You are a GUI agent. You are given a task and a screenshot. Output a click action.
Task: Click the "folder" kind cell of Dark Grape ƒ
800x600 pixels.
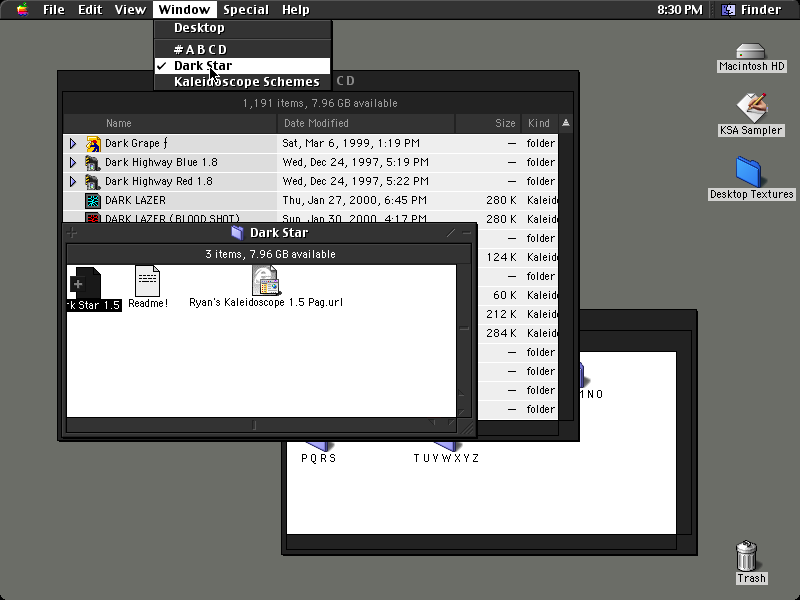(x=541, y=143)
